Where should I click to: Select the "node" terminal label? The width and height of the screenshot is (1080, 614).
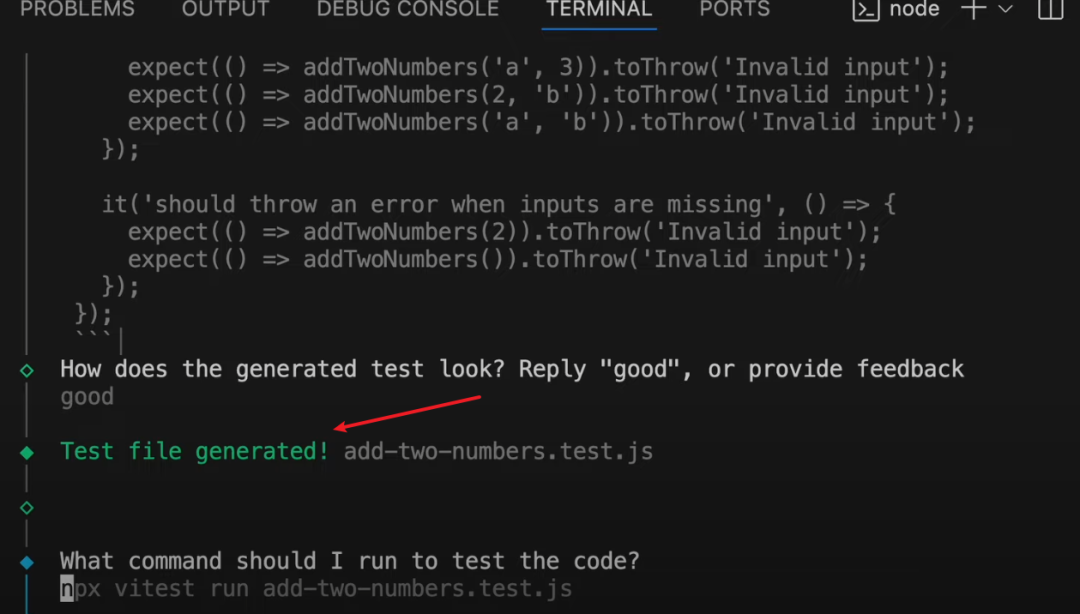[x=914, y=9]
